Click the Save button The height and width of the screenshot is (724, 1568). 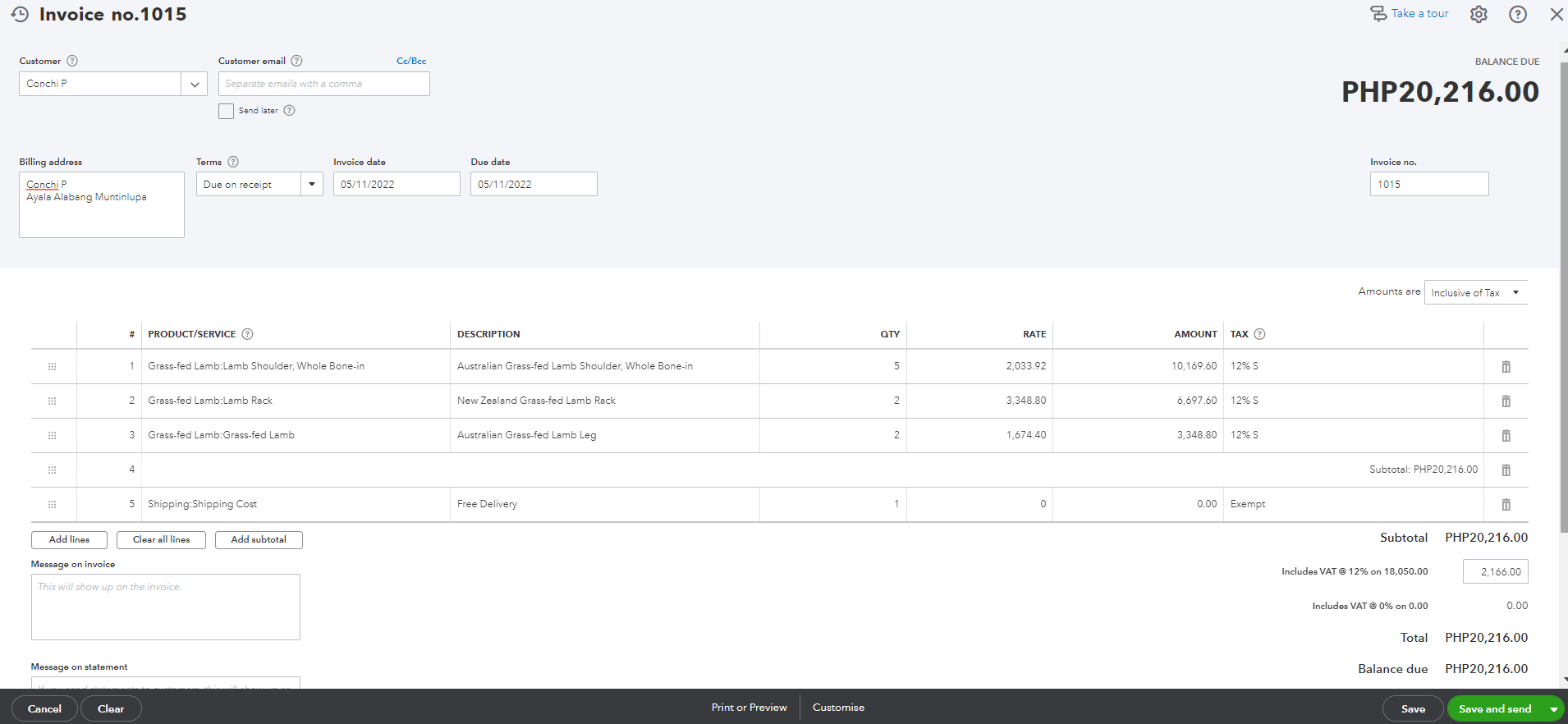1413,708
